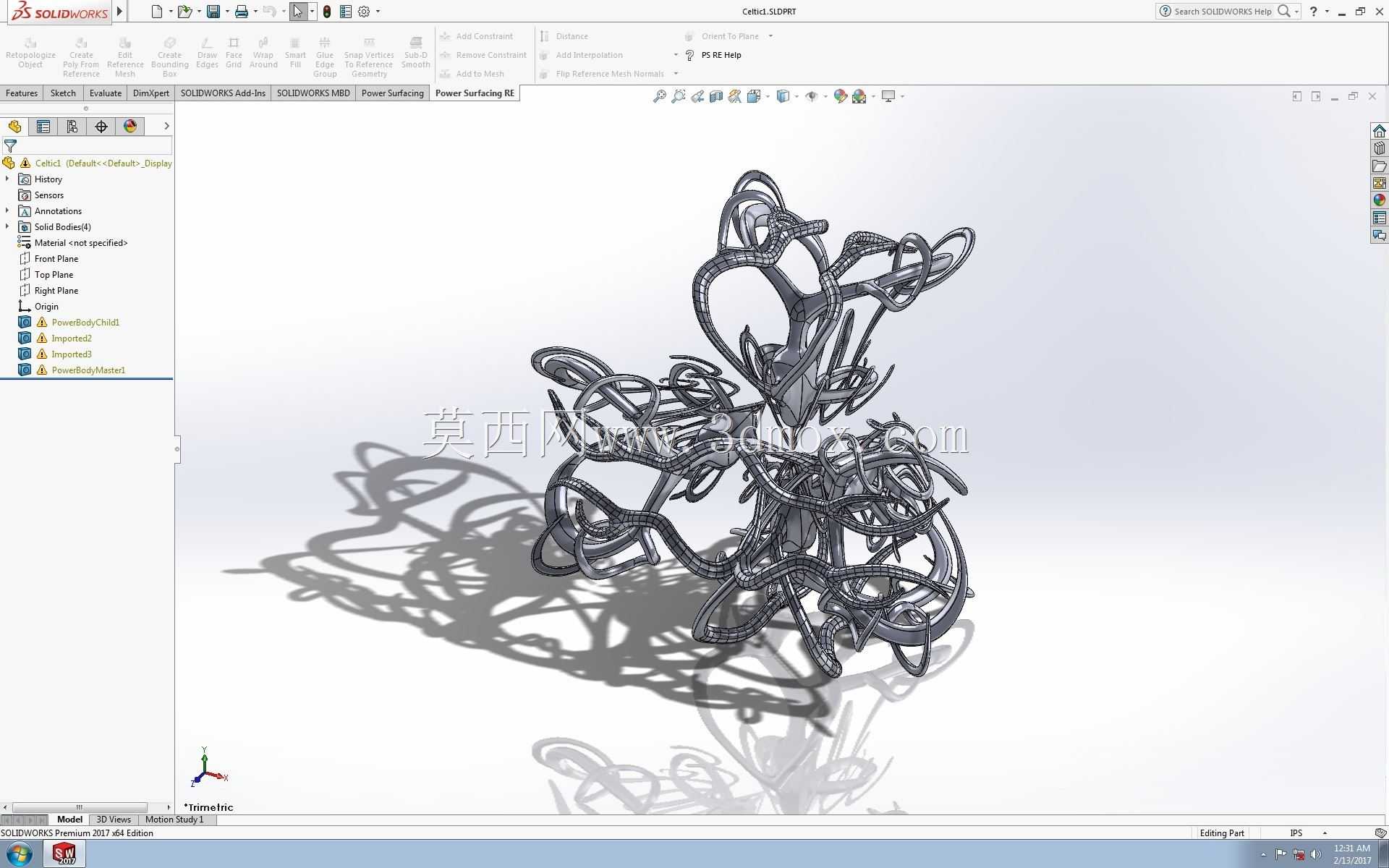Click the Section View icon

point(716,96)
